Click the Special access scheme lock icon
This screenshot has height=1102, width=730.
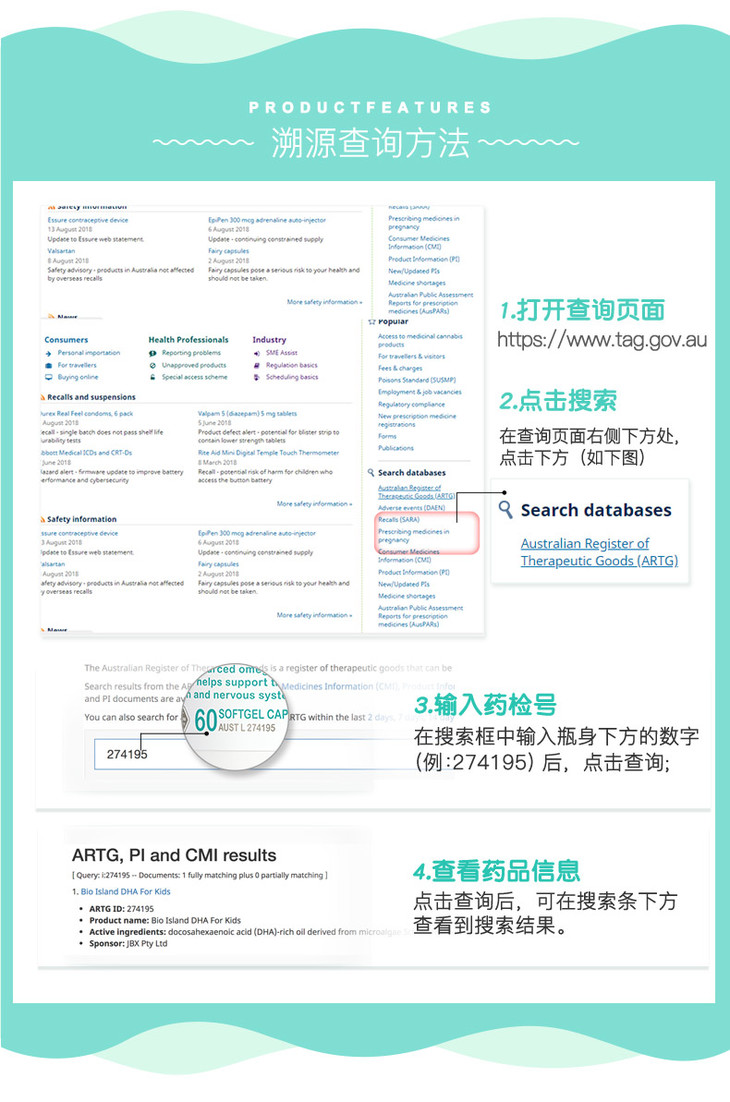coord(153,377)
